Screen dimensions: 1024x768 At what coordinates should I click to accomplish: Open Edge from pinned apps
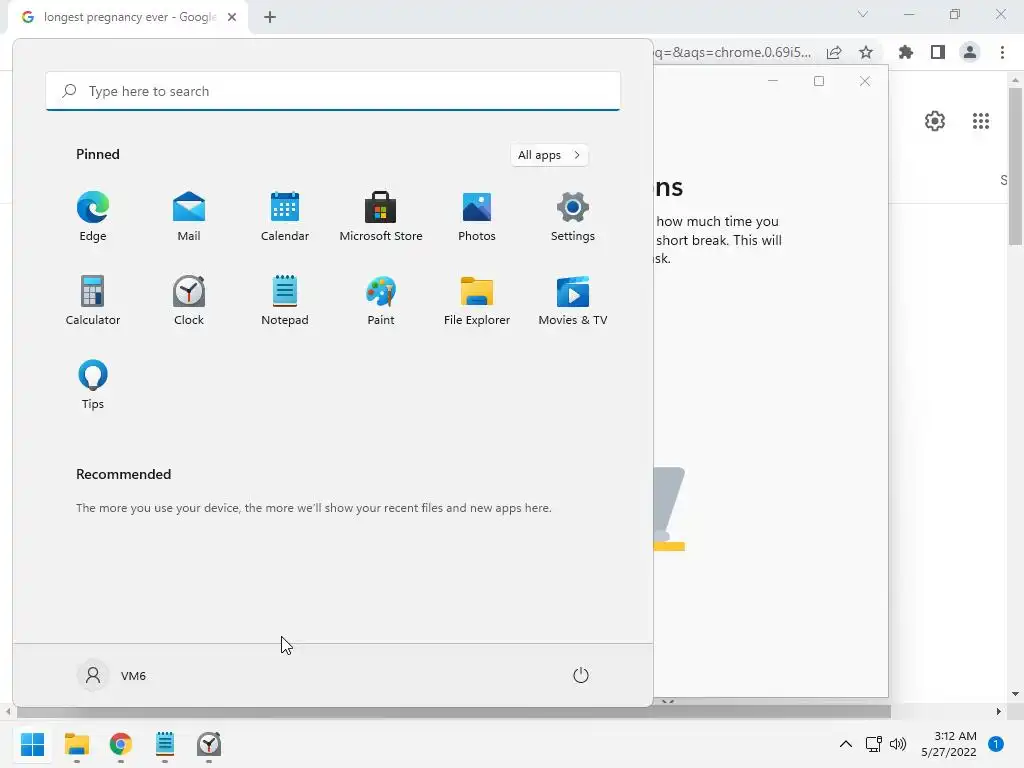point(93,216)
